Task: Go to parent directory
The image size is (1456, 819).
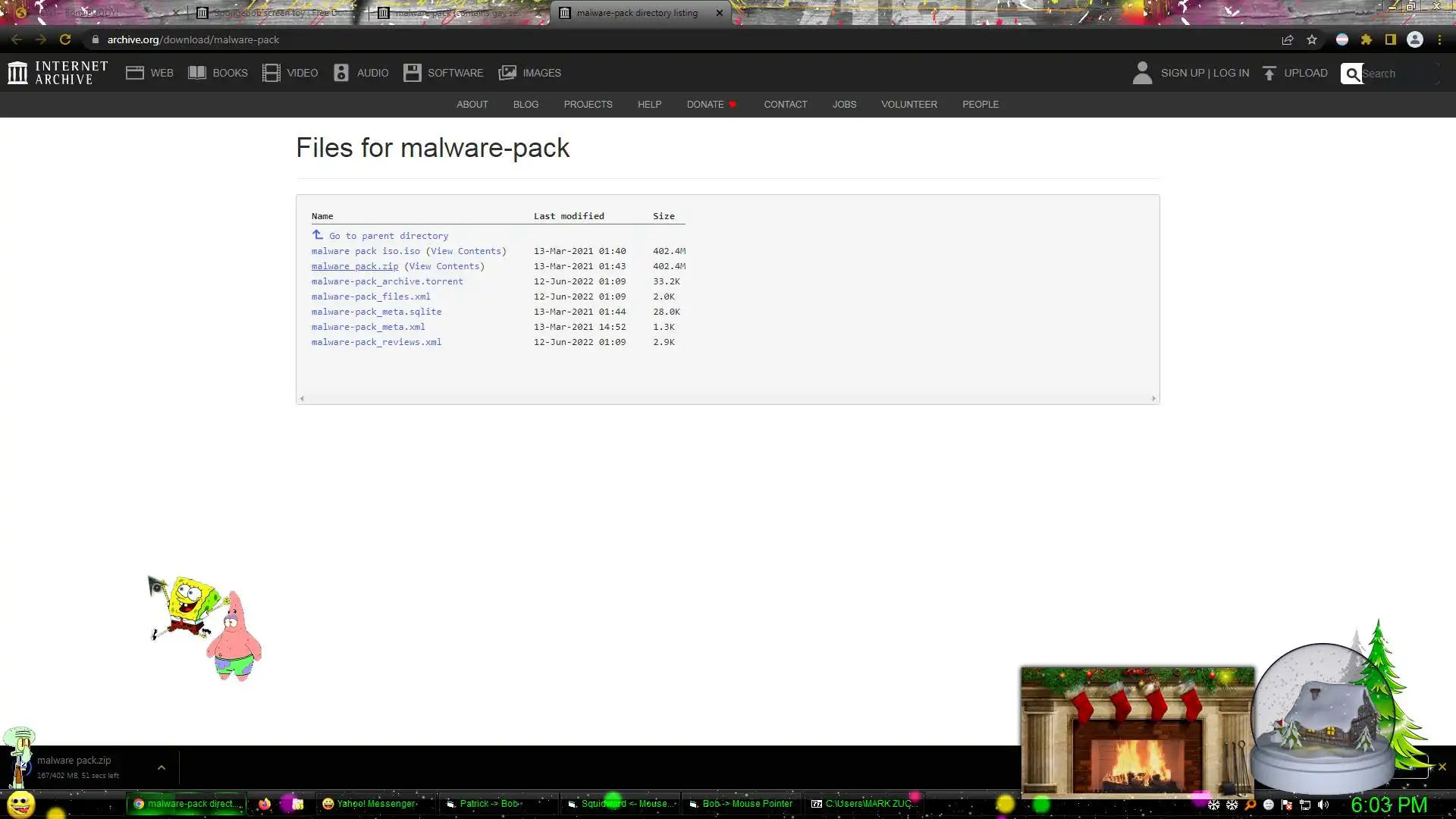Action: 388,236
